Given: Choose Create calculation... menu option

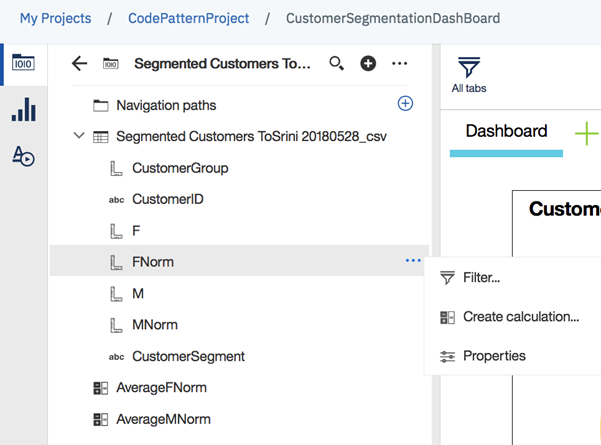Looking at the screenshot, I should [x=520, y=317].
